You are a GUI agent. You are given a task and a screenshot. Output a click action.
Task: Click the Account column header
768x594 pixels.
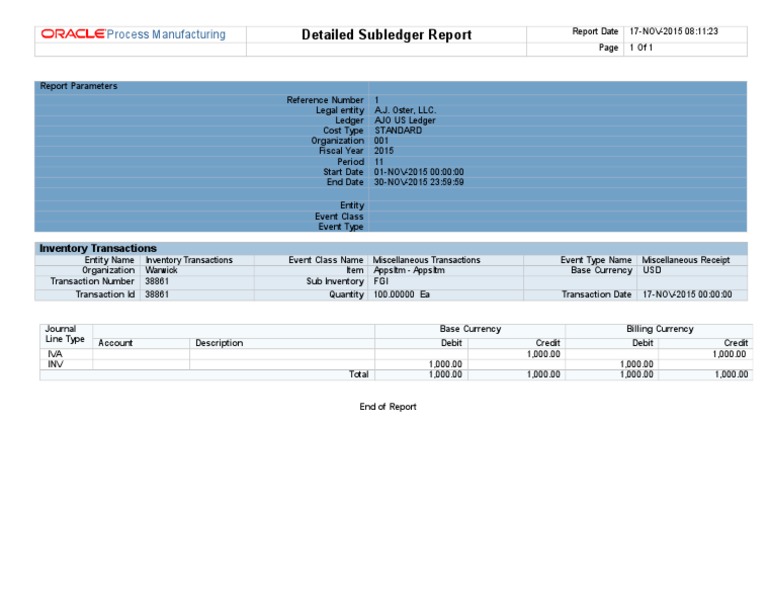click(x=116, y=343)
